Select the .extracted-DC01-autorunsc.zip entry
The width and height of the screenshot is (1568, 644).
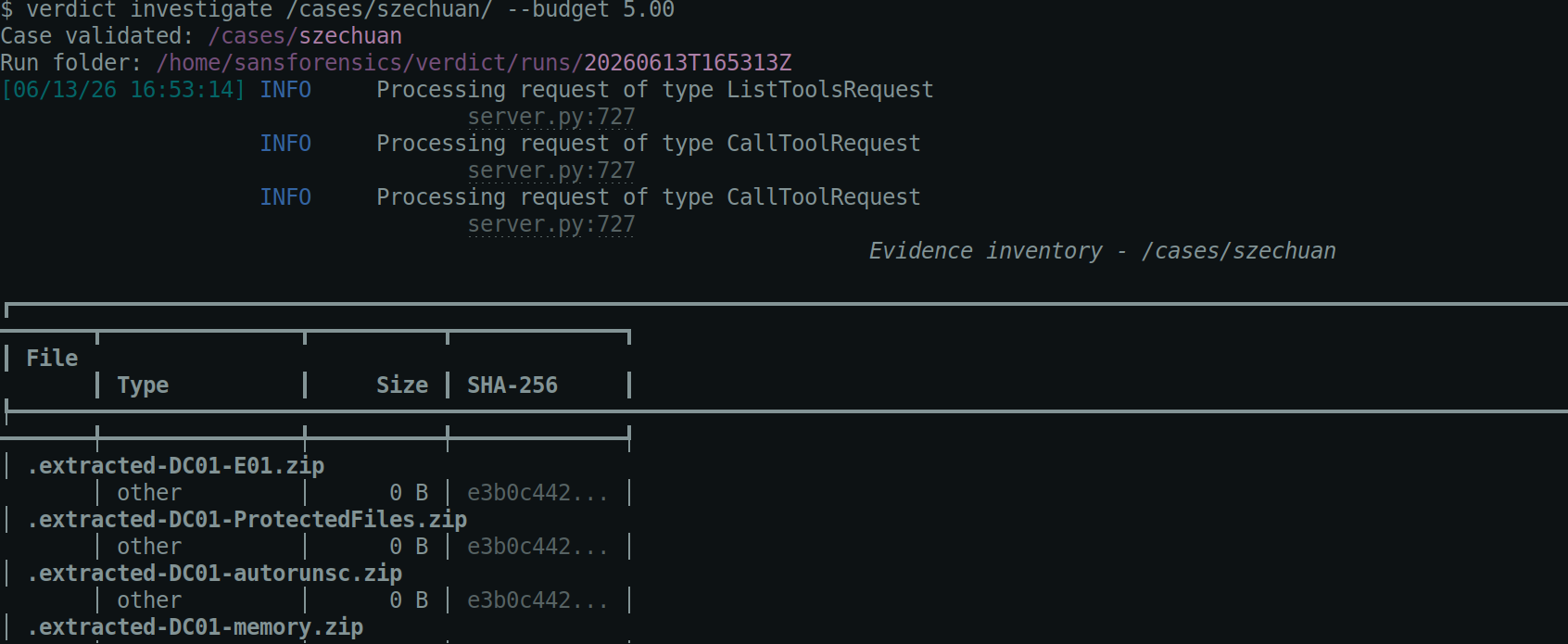click(214, 574)
